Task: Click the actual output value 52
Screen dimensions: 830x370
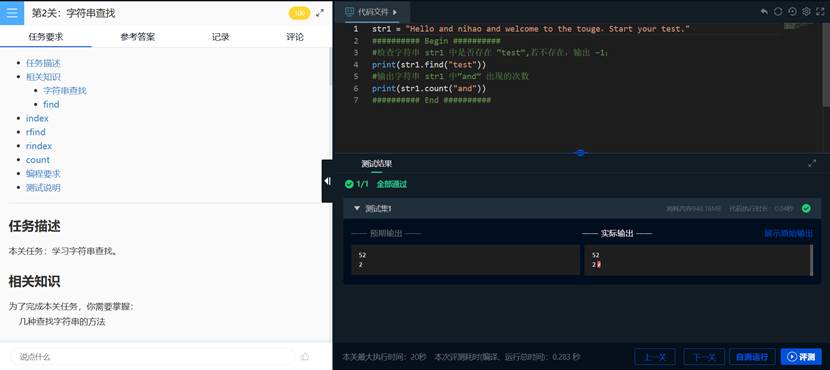Action: tap(596, 255)
